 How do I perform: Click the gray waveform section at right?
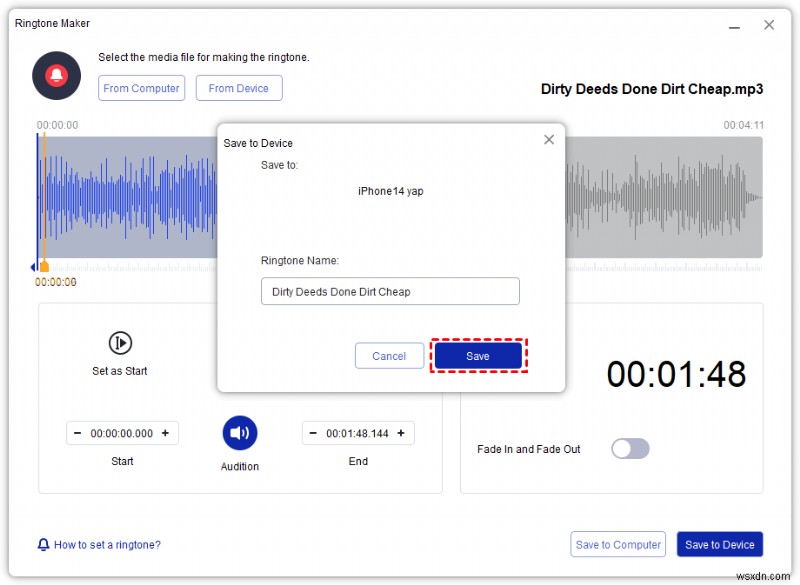(x=663, y=197)
